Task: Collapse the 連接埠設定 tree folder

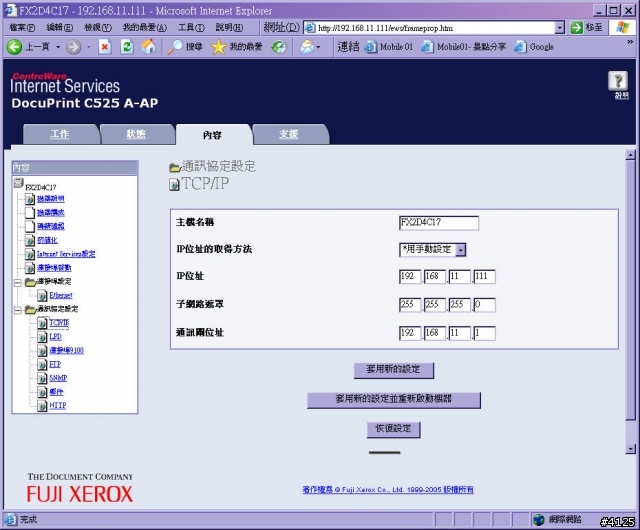Action: pos(18,283)
